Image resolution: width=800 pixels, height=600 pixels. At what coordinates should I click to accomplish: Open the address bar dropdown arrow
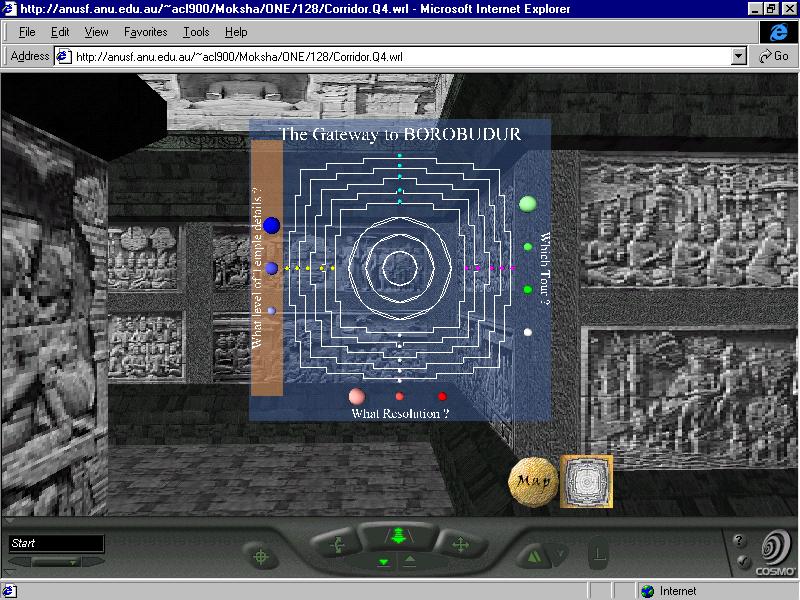(739, 57)
